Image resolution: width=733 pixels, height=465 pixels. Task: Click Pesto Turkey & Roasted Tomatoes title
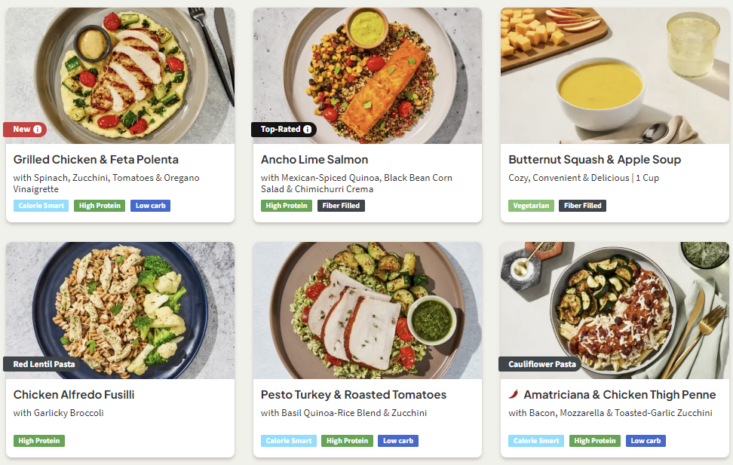coord(353,395)
